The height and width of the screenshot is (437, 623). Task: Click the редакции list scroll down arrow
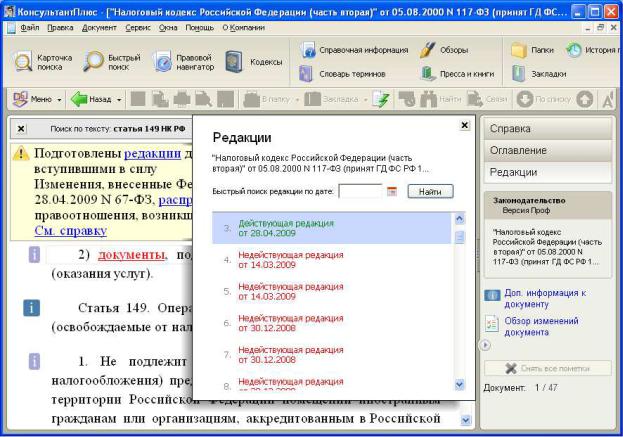point(459,384)
